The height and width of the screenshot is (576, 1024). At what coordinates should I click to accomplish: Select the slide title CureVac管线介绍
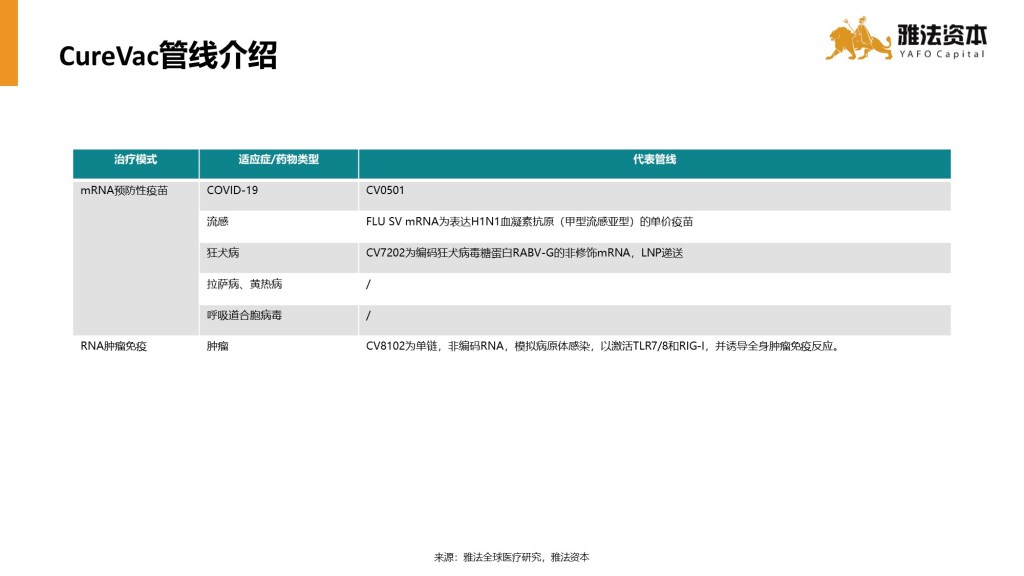point(168,56)
